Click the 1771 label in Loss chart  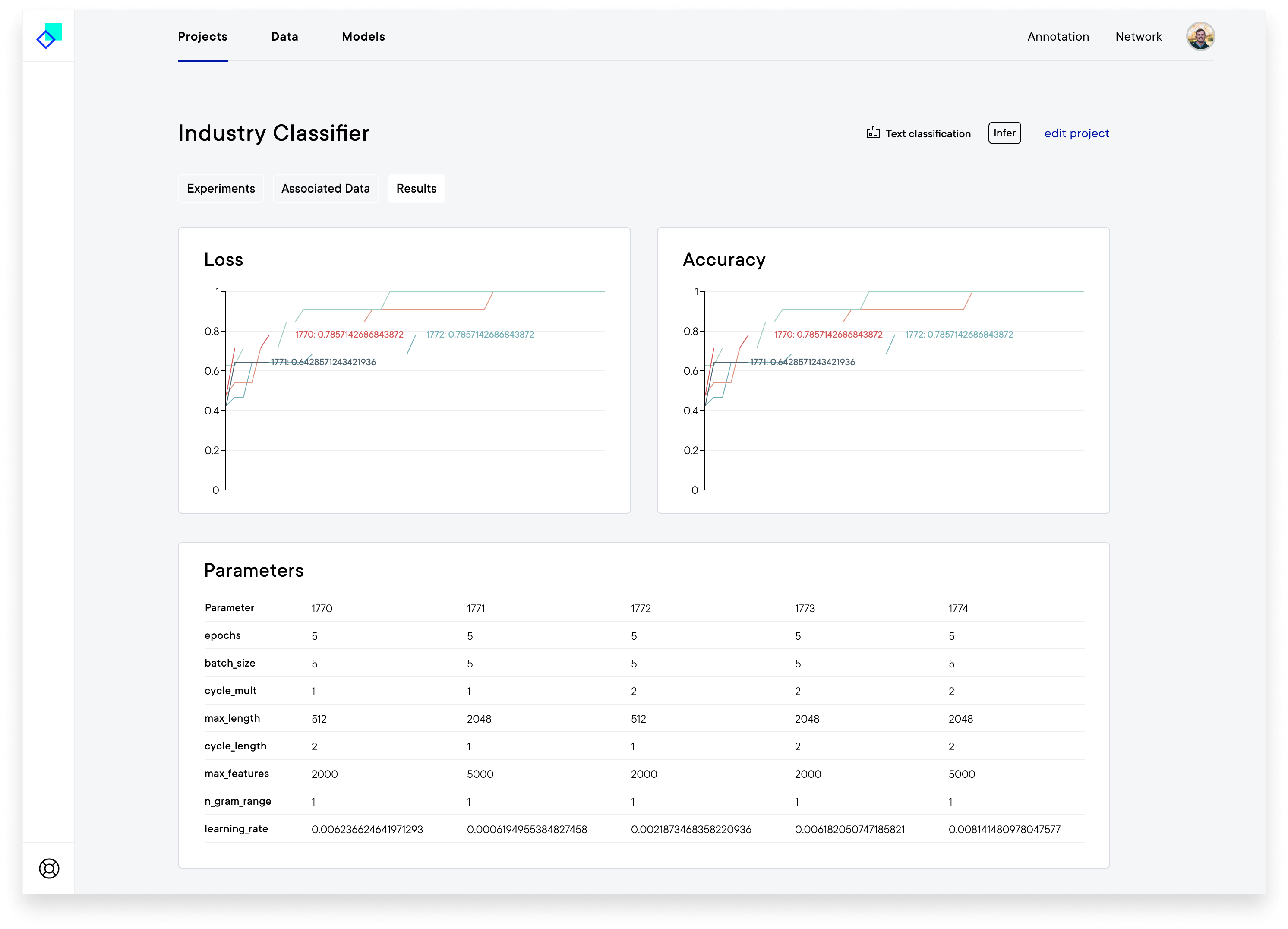pyautogui.click(x=323, y=362)
